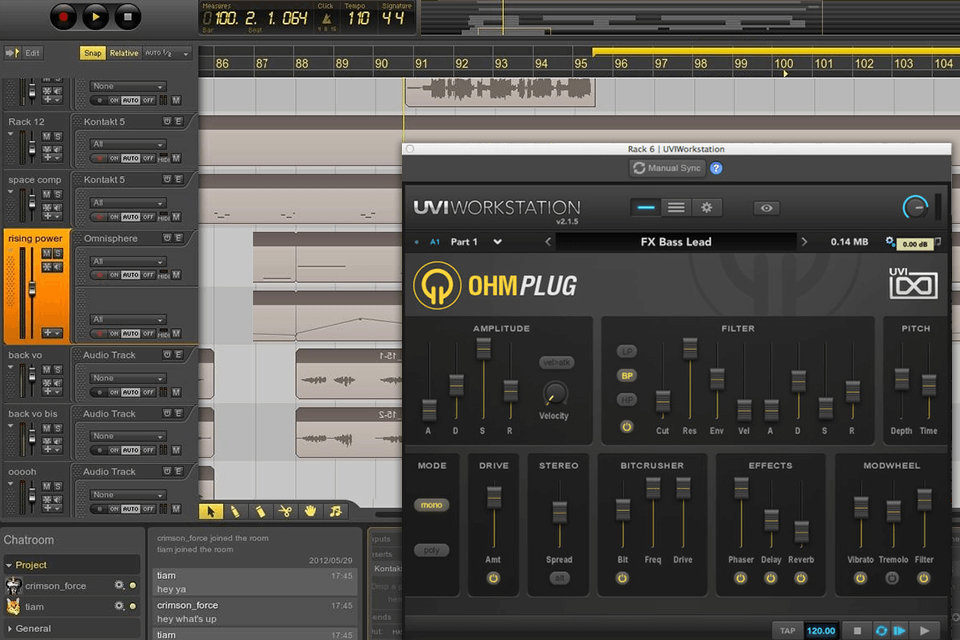
Task: Toggle the Bitcrusher power button
Action: [x=622, y=578]
